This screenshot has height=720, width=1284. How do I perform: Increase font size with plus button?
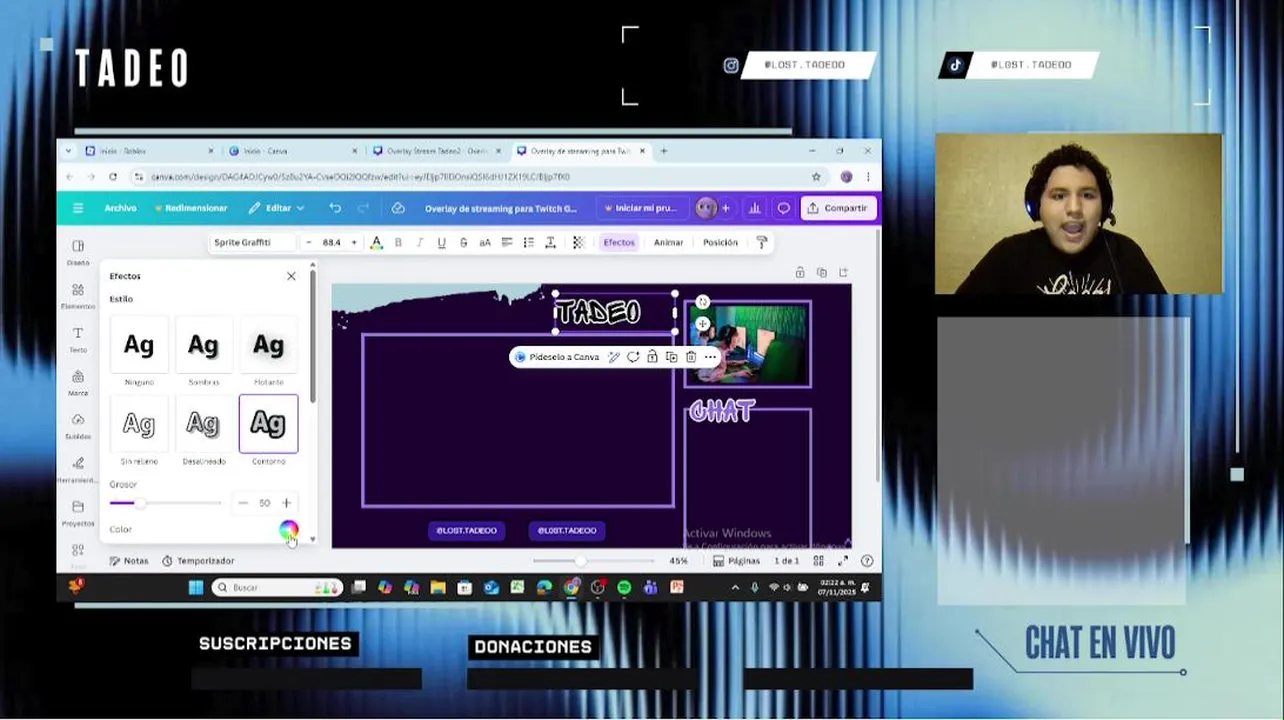[x=353, y=242]
